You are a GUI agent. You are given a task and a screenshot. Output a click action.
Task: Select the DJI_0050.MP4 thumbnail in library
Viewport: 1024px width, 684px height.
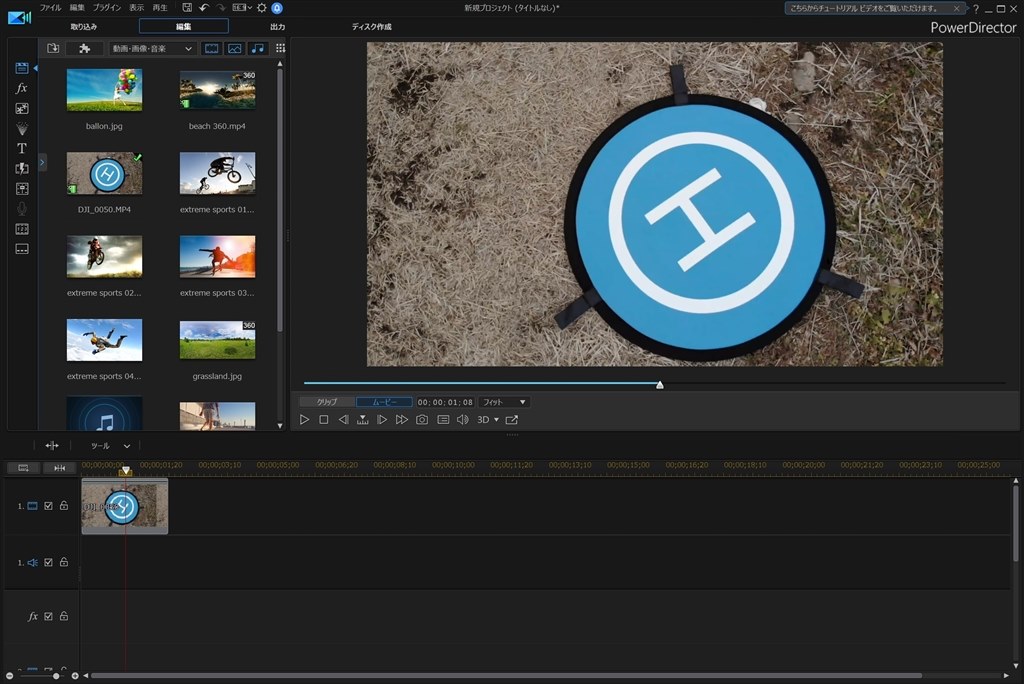pyautogui.click(x=104, y=173)
